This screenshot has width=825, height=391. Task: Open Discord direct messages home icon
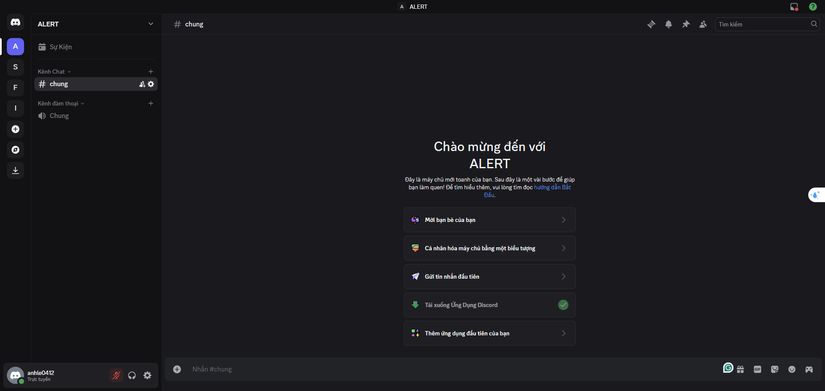click(x=15, y=22)
